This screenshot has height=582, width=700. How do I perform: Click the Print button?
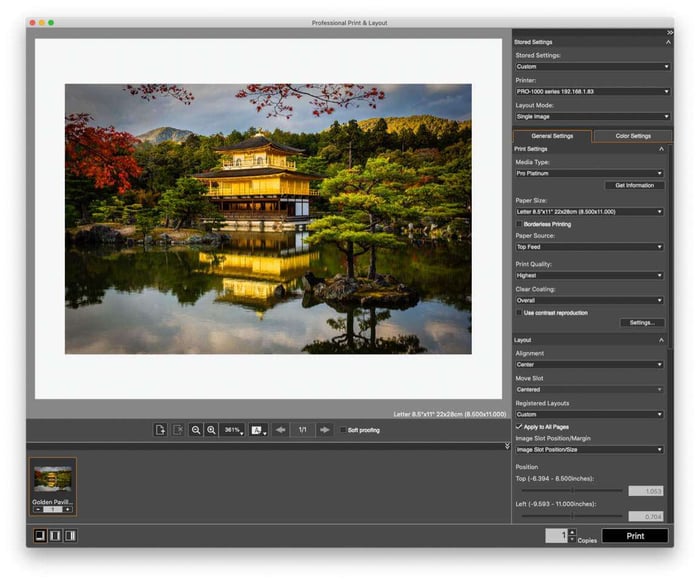pyautogui.click(x=635, y=536)
